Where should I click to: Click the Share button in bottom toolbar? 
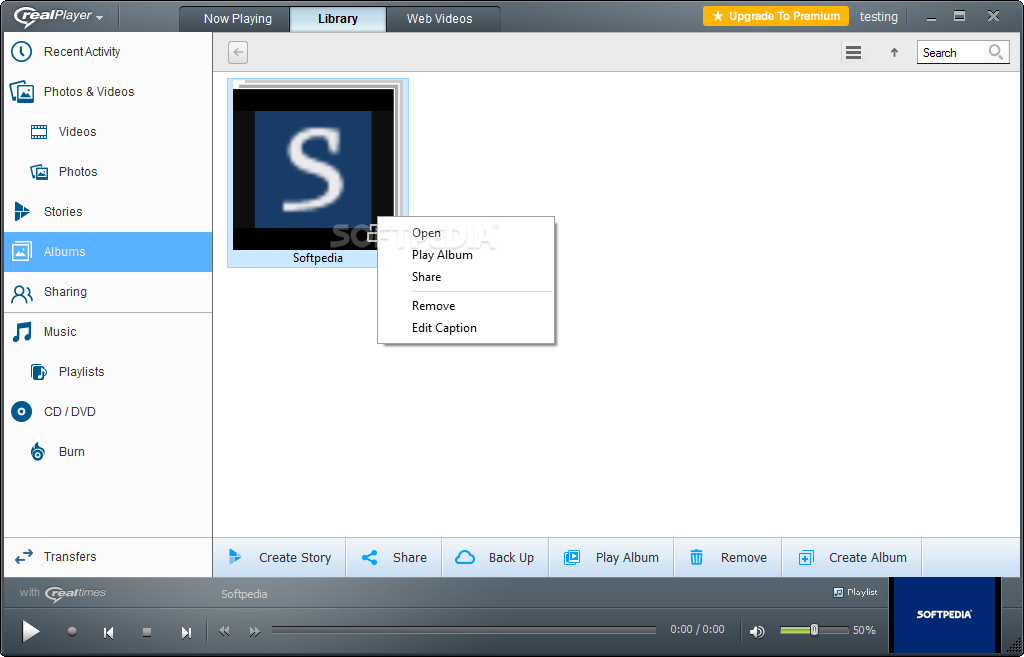click(394, 558)
